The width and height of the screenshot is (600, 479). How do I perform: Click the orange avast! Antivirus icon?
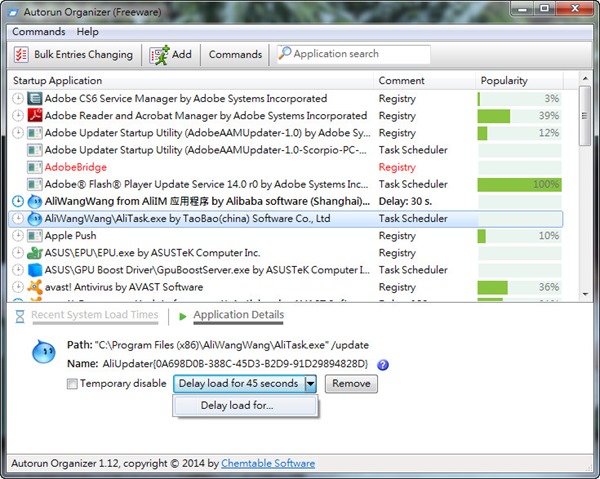(34, 287)
